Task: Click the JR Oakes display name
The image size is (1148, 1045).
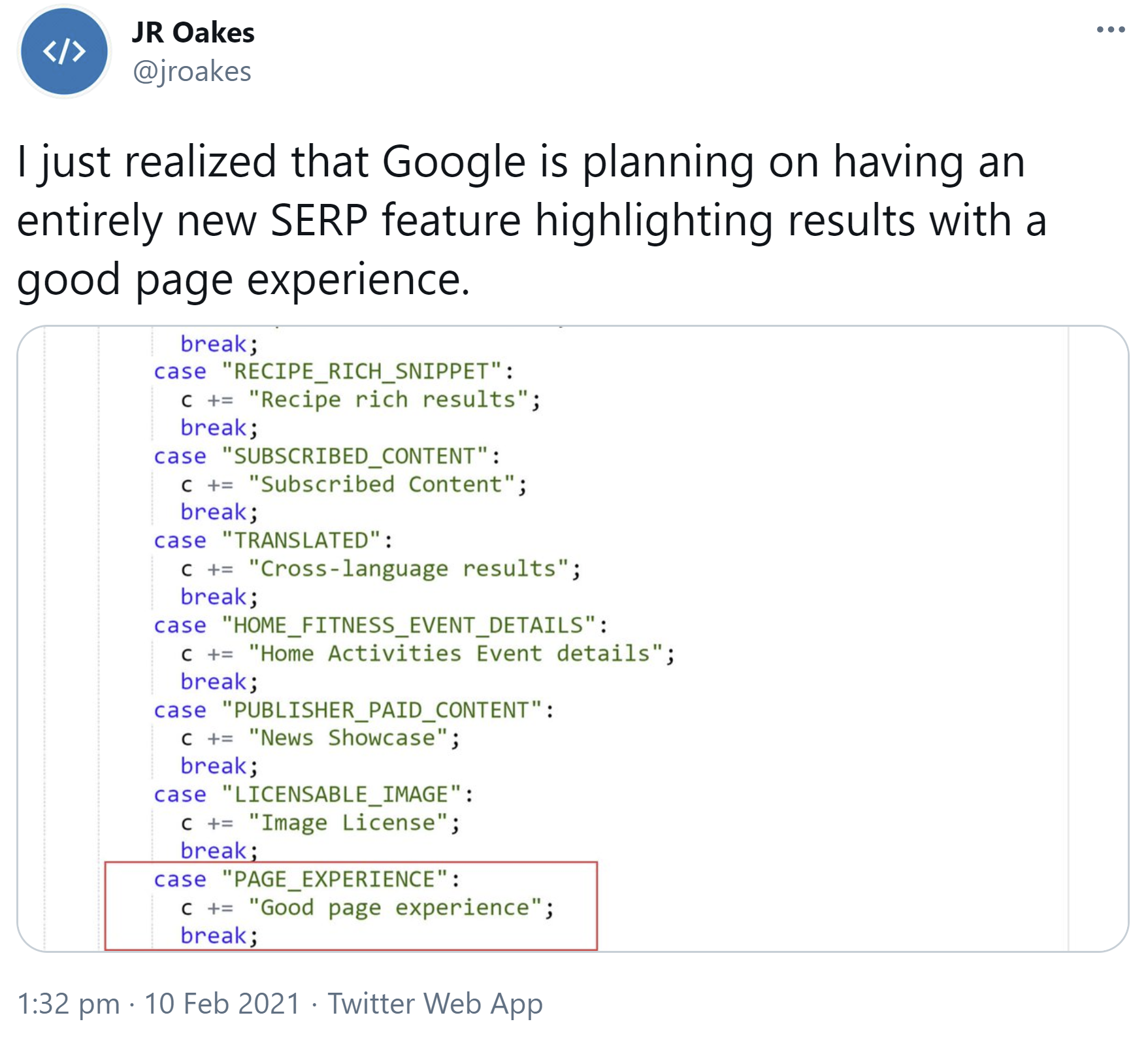Action: pyautogui.click(x=194, y=33)
